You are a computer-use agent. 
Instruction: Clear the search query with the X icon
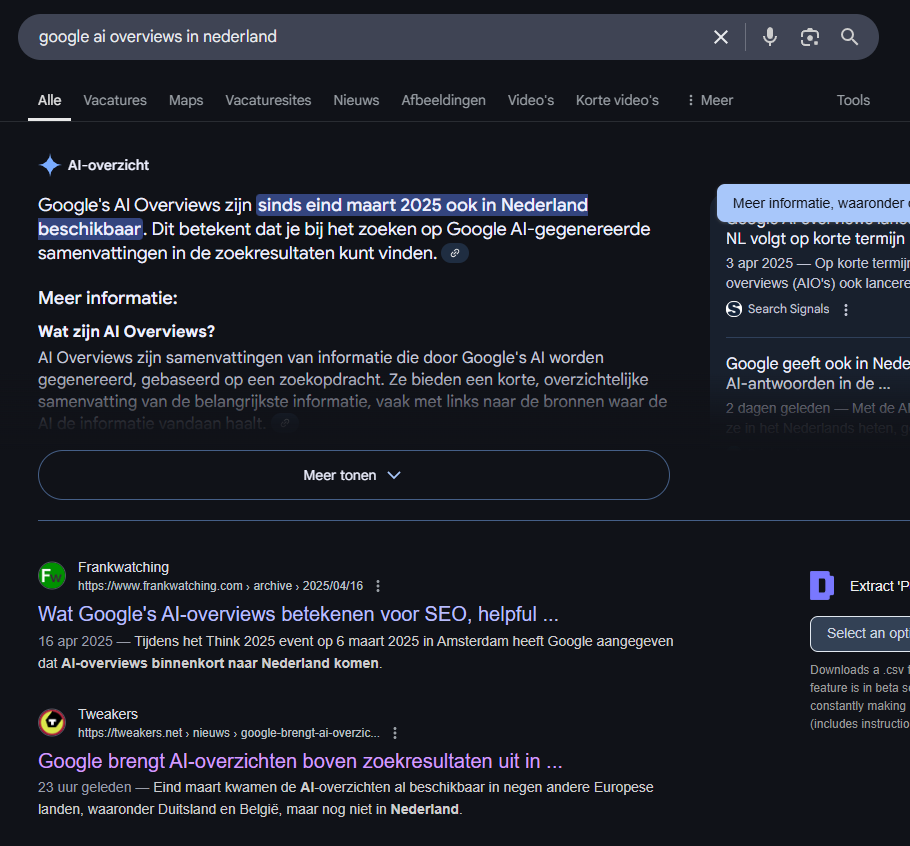coord(721,37)
